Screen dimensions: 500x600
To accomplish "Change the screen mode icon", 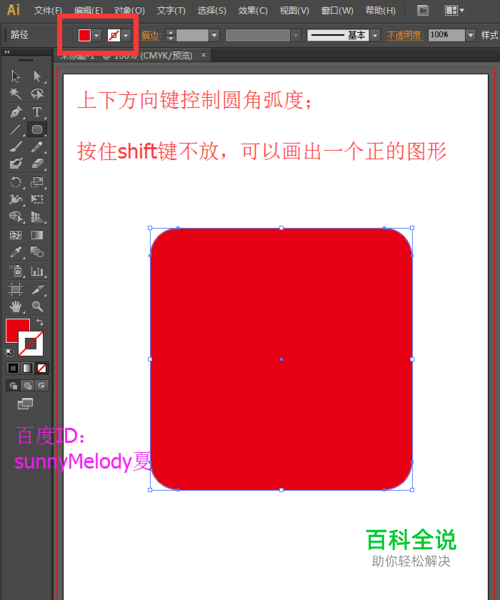I will click(25, 404).
